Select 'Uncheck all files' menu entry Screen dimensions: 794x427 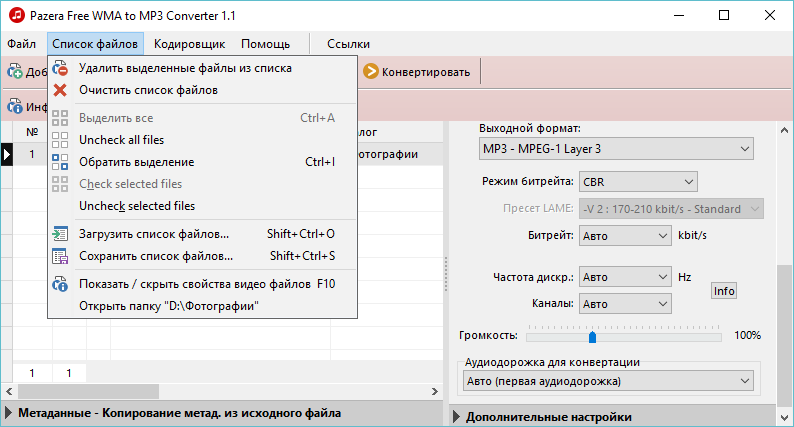(203, 140)
